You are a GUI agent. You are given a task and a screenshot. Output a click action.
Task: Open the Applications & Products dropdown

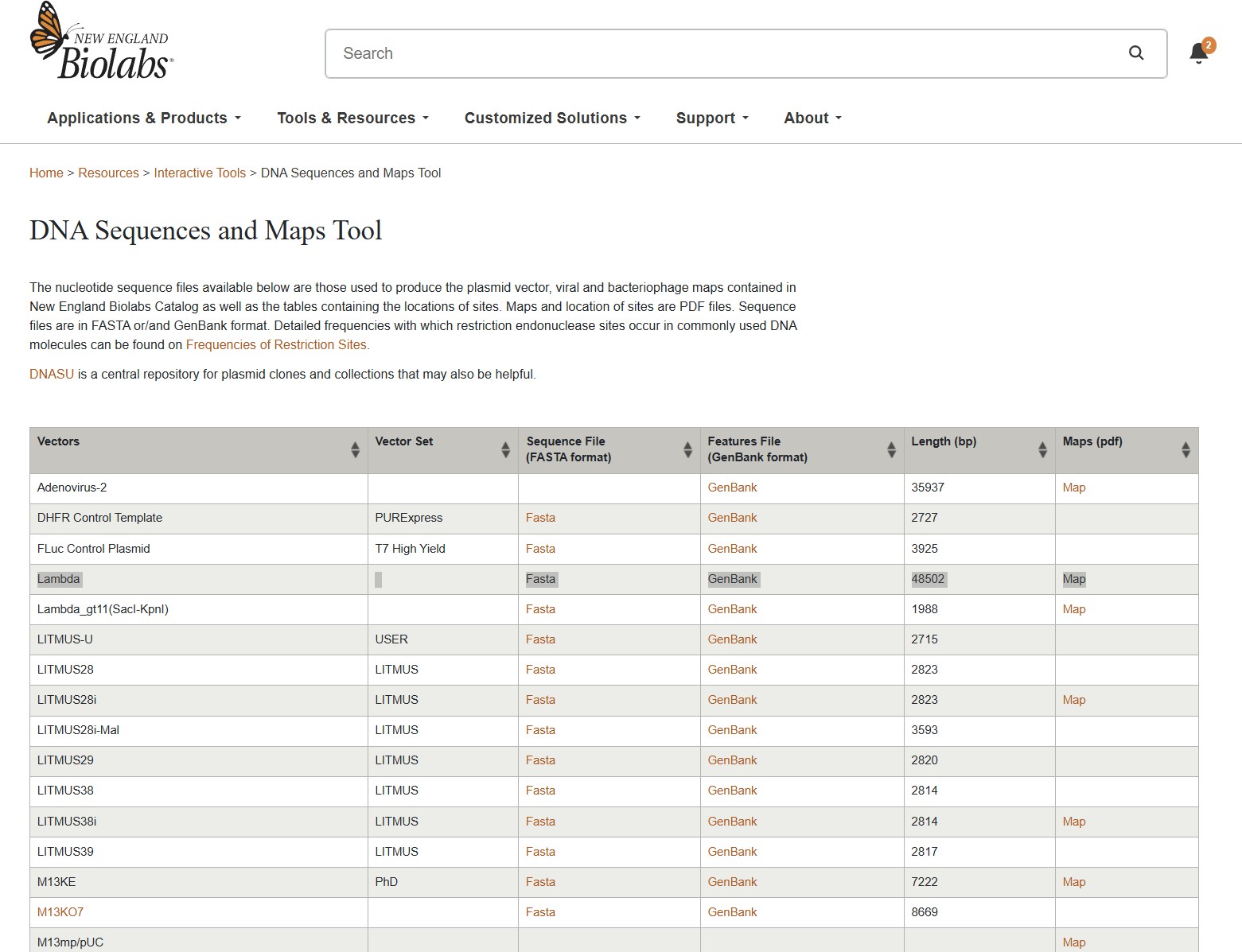142,118
